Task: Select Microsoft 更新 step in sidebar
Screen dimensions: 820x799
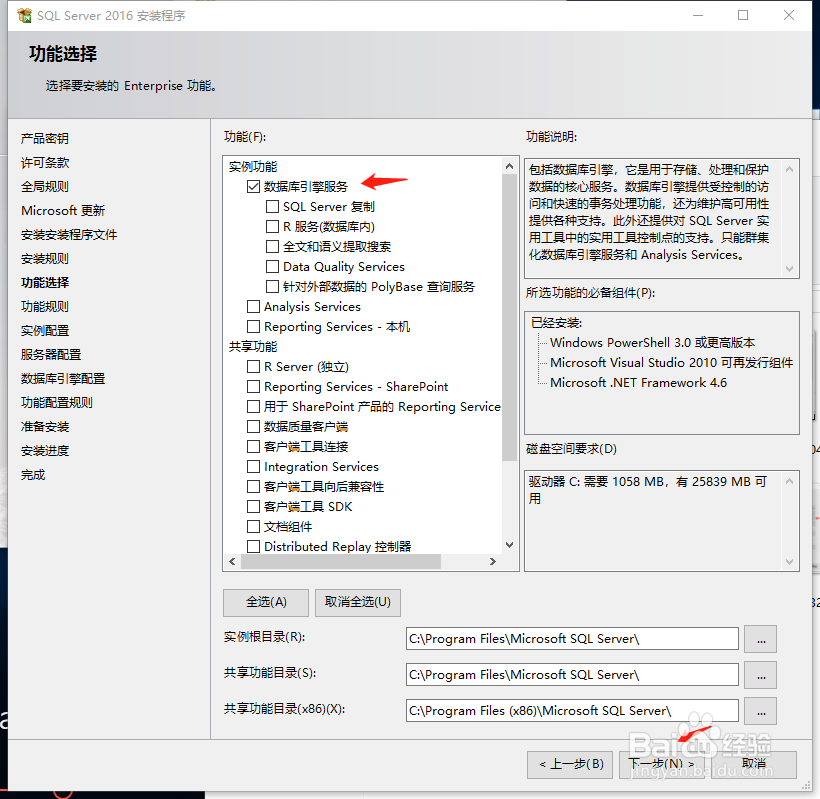Action: (63, 211)
